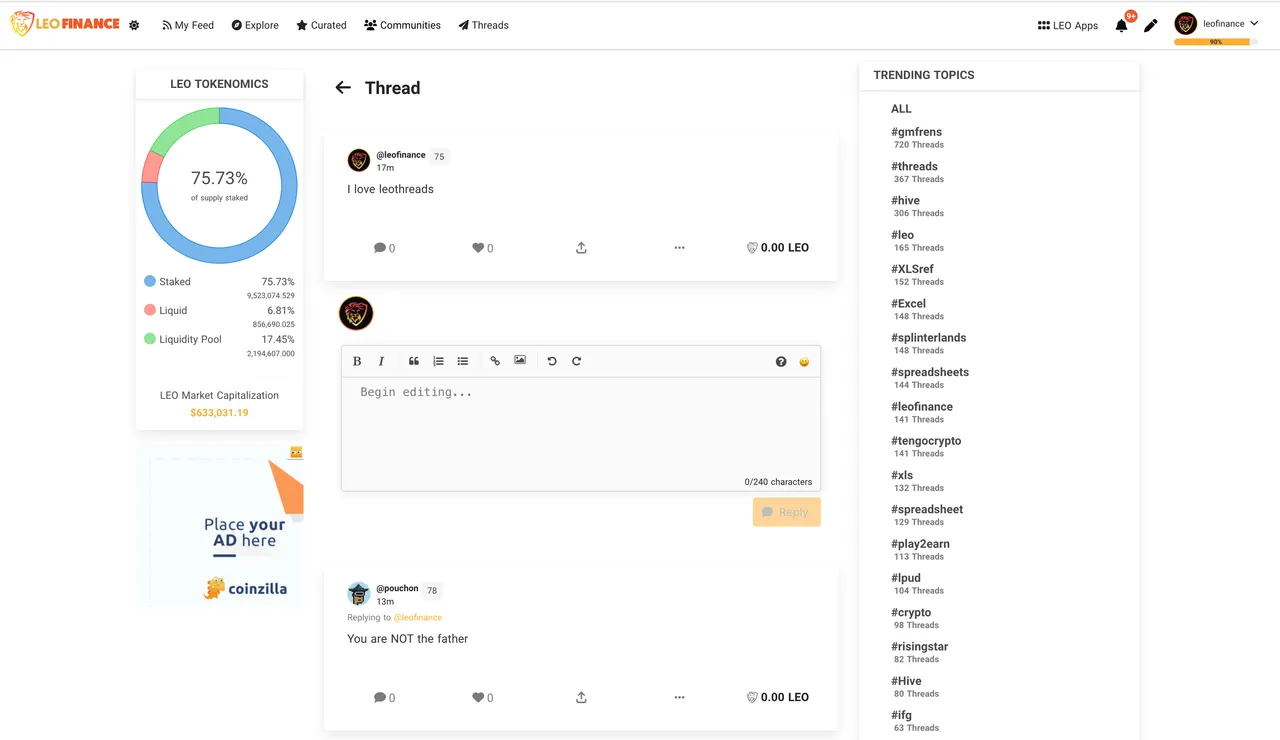Open the notifications bell
This screenshot has width=1280, height=740.
[x=1121, y=26]
